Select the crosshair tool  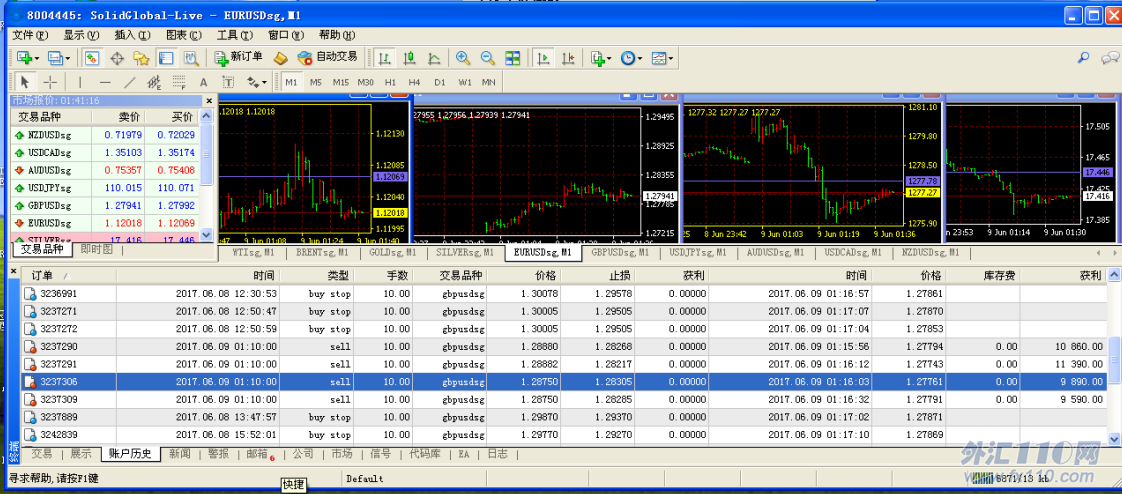49,82
